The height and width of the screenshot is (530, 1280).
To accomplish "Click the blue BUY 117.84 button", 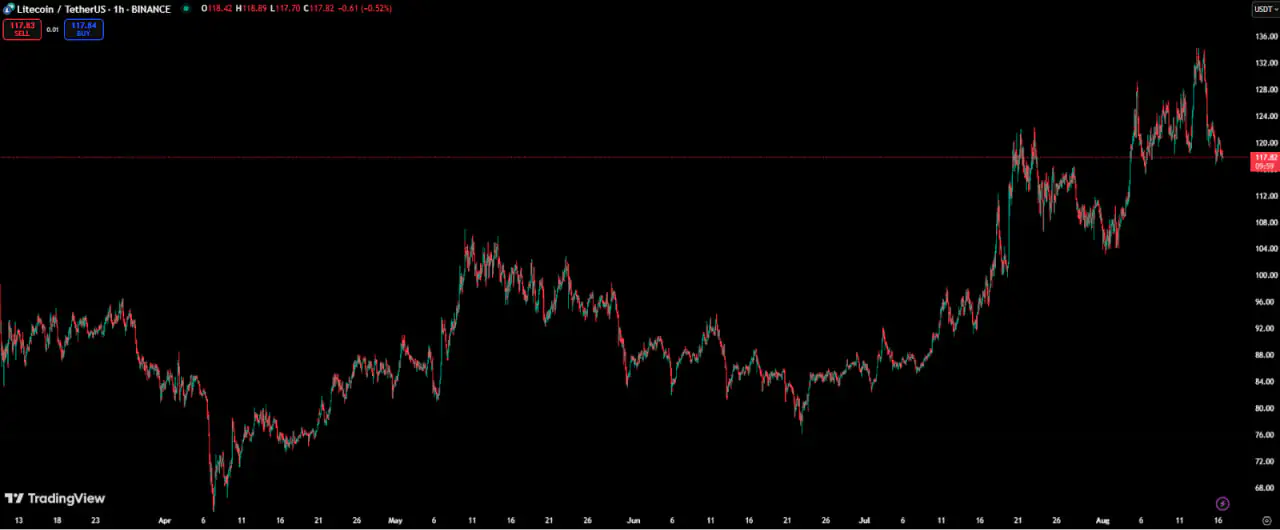I will point(84,29).
